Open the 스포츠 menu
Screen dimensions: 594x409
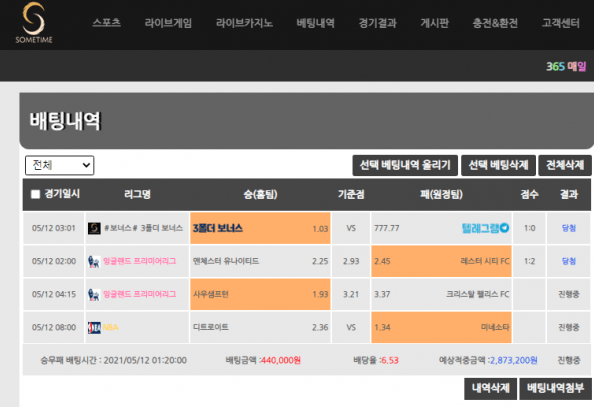[106, 23]
